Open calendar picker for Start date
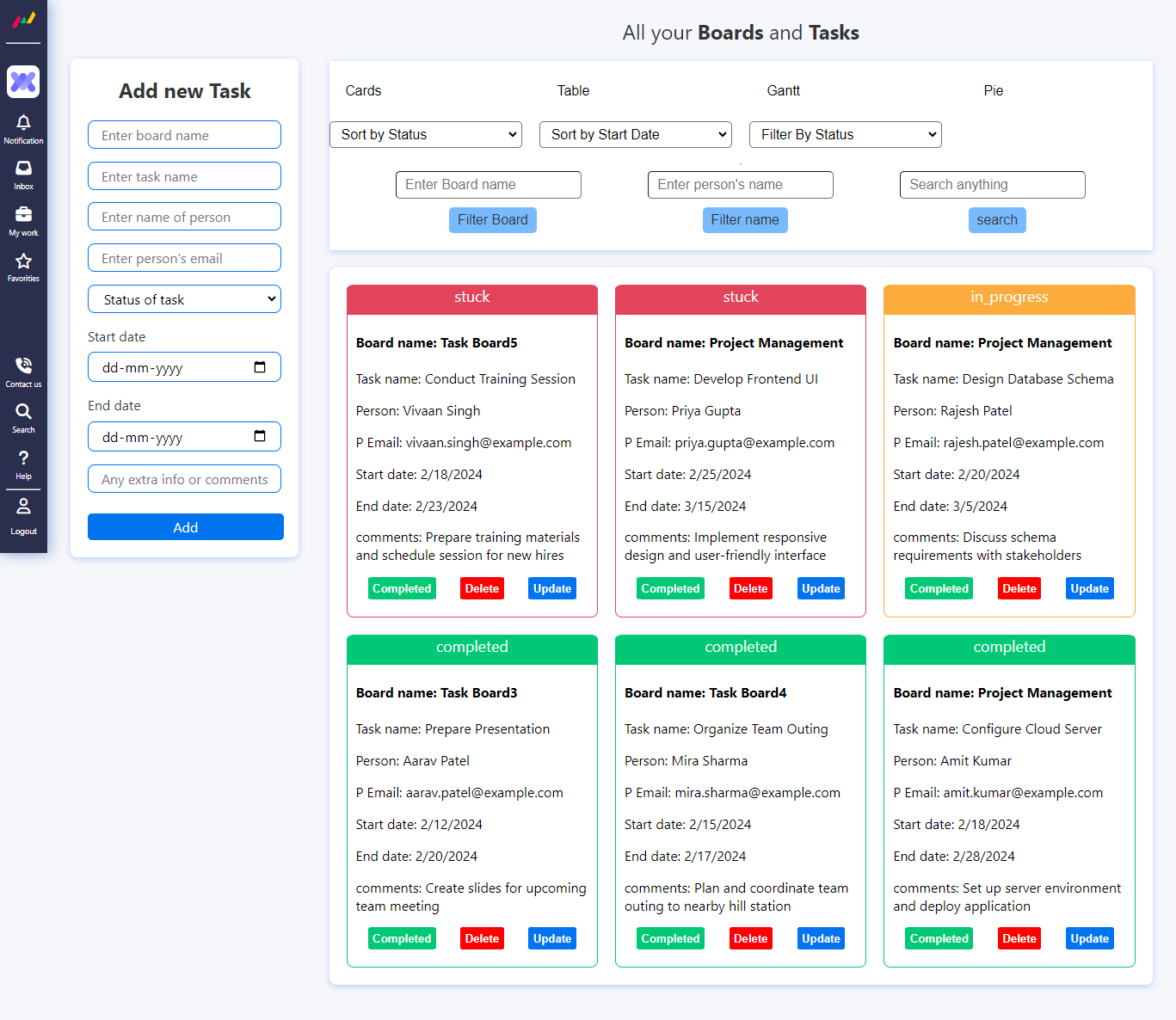Viewport: 1176px width, 1020px height. coord(260,367)
